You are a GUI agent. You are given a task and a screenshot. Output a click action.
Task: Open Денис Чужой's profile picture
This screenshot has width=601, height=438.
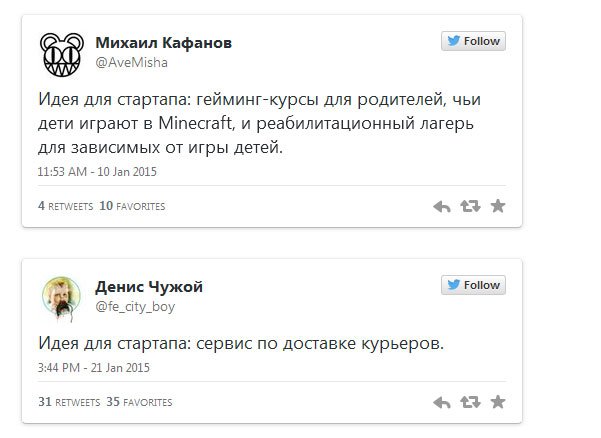pyautogui.click(x=61, y=299)
